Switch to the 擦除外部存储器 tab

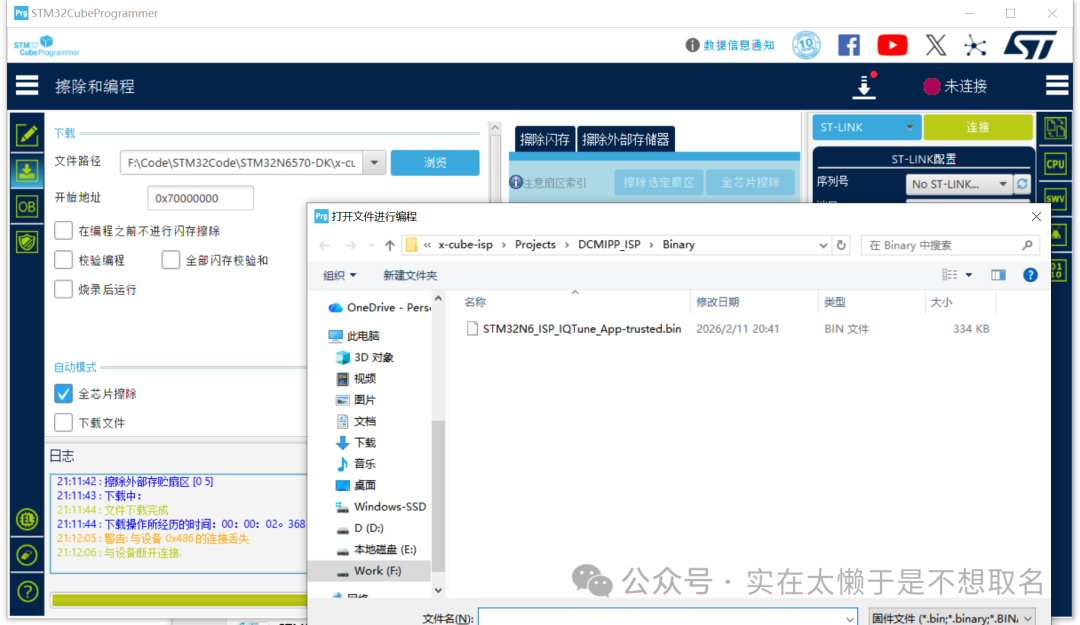coord(625,140)
